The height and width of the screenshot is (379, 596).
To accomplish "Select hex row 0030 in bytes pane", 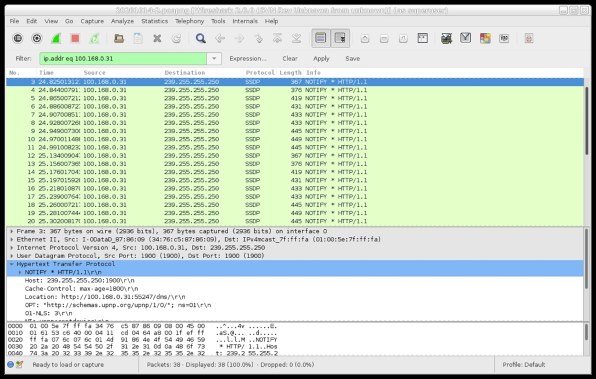I will coord(143,347).
